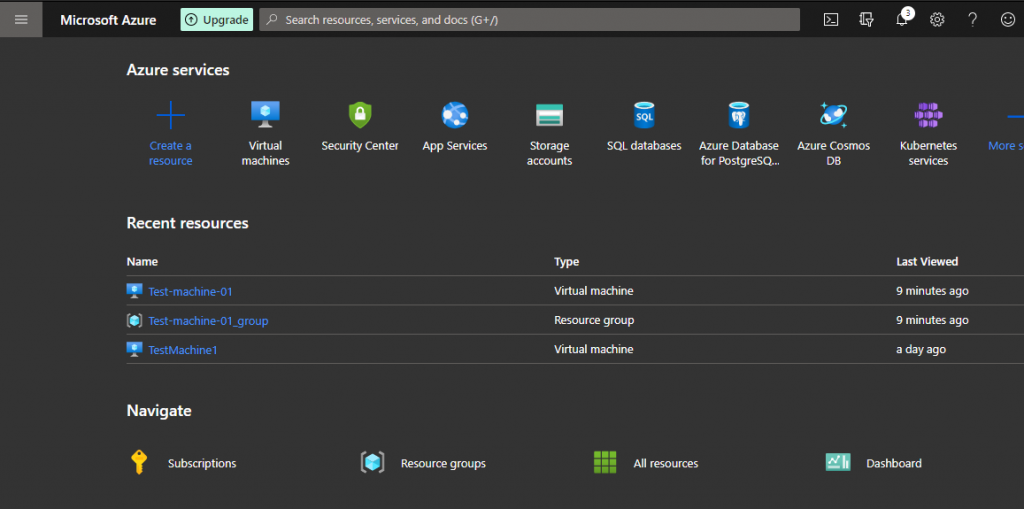Viewport: 1024px width, 509px height.
Task: Open Azure Cosmos DB service
Action: tap(833, 115)
